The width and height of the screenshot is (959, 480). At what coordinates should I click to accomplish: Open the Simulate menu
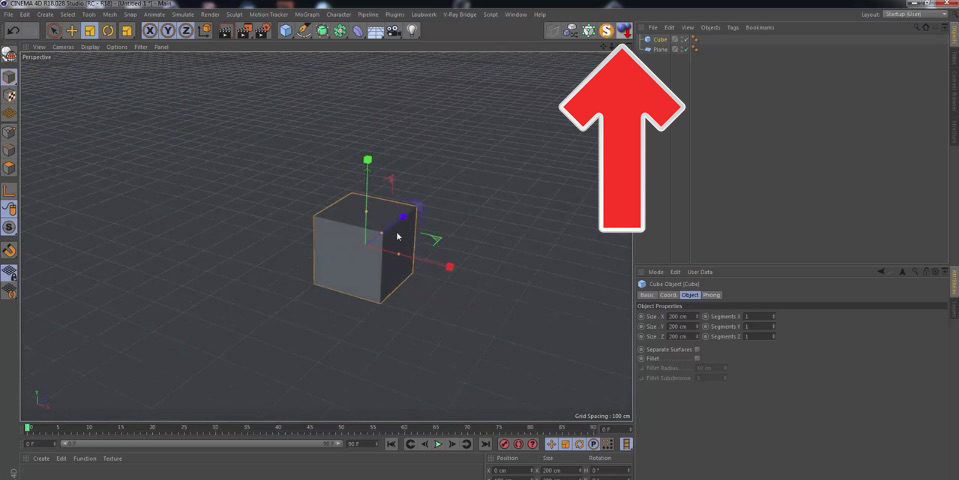182,15
